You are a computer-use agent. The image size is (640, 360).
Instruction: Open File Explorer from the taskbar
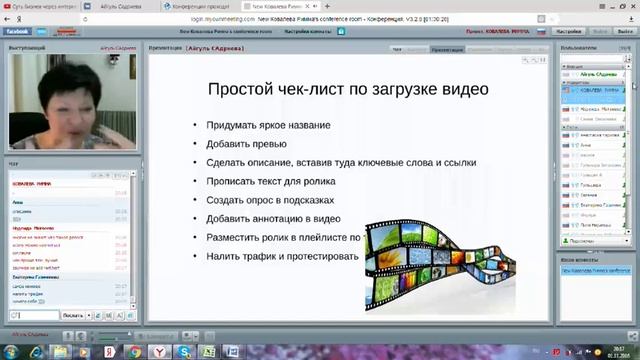[60, 352]
